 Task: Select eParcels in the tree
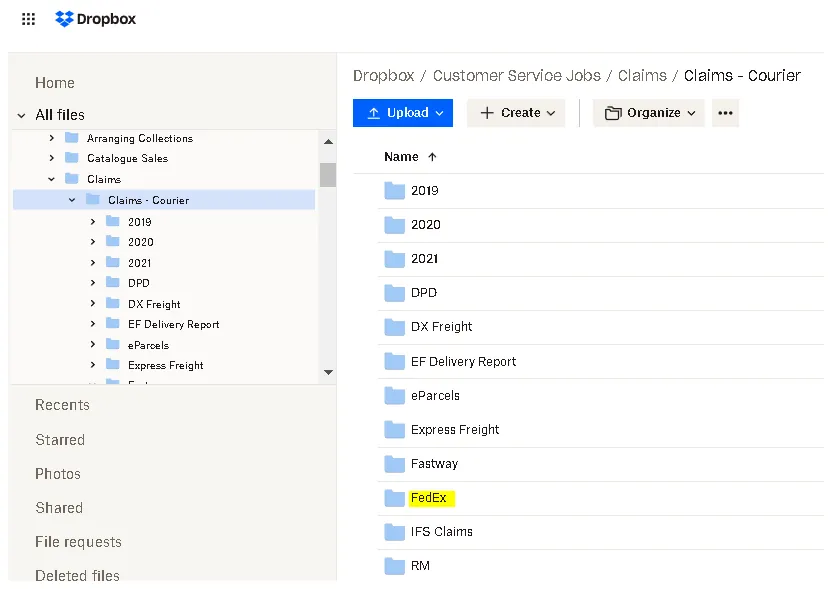tap(148, 345)
